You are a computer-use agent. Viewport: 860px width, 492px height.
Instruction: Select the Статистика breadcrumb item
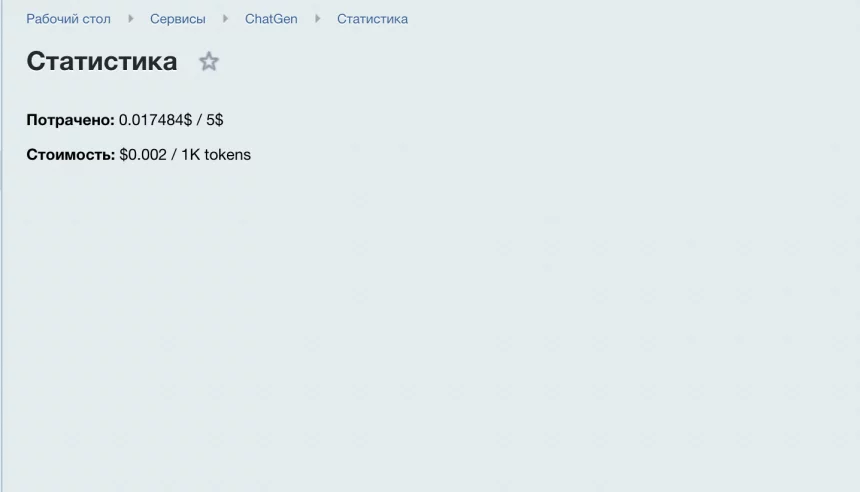372,19
